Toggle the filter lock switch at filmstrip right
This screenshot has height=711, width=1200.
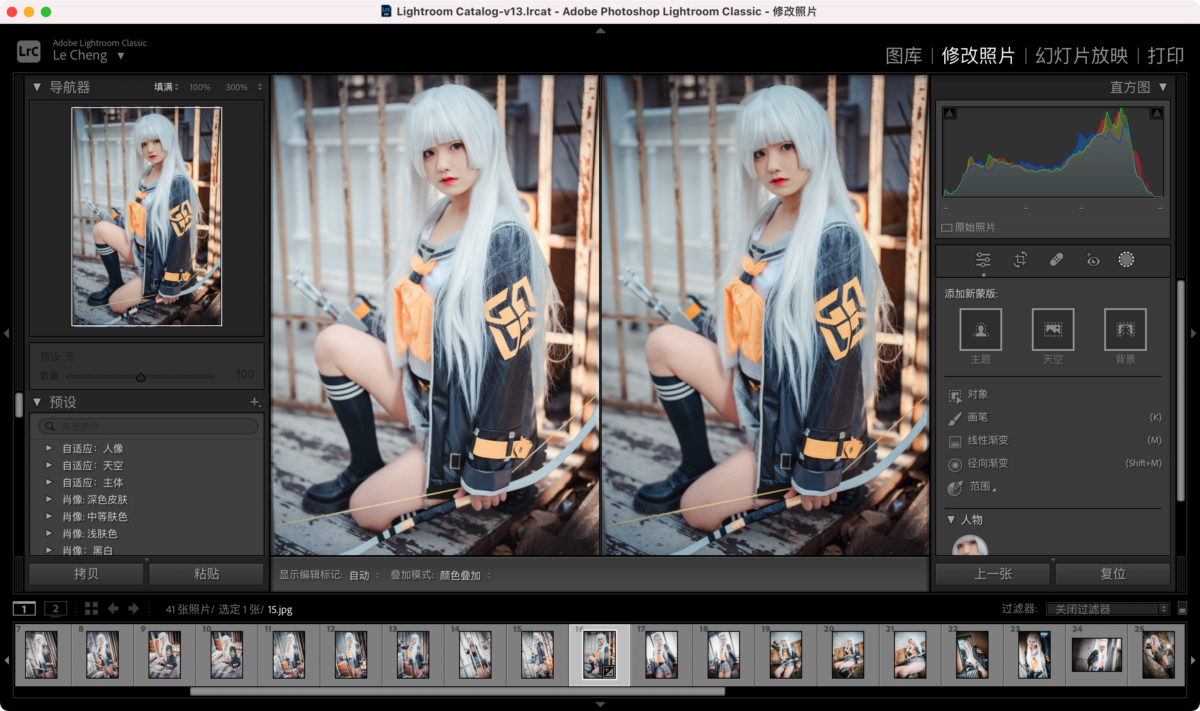pos(1182,608)
